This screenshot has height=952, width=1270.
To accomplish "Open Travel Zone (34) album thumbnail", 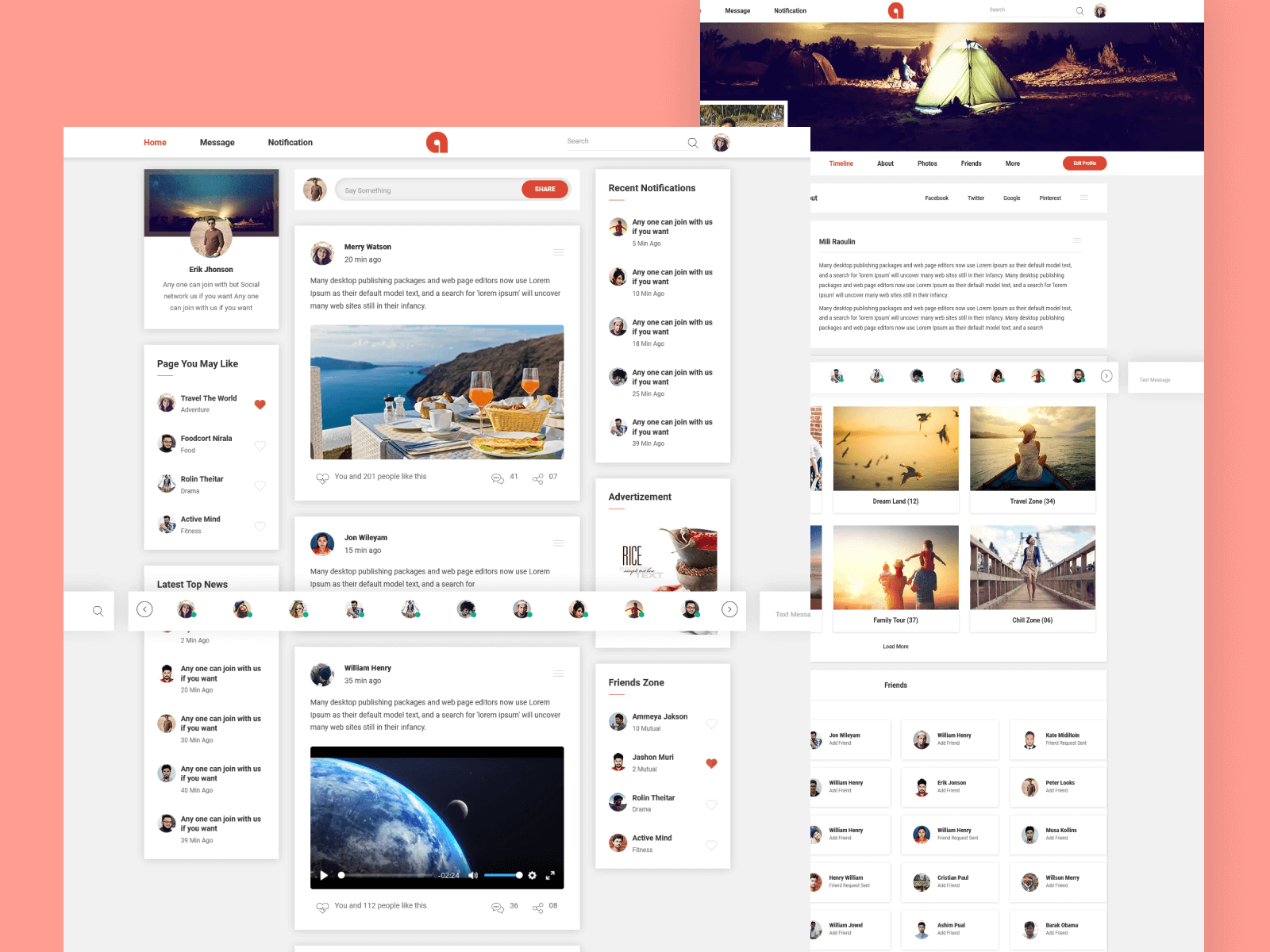I will coord(1033,449).
